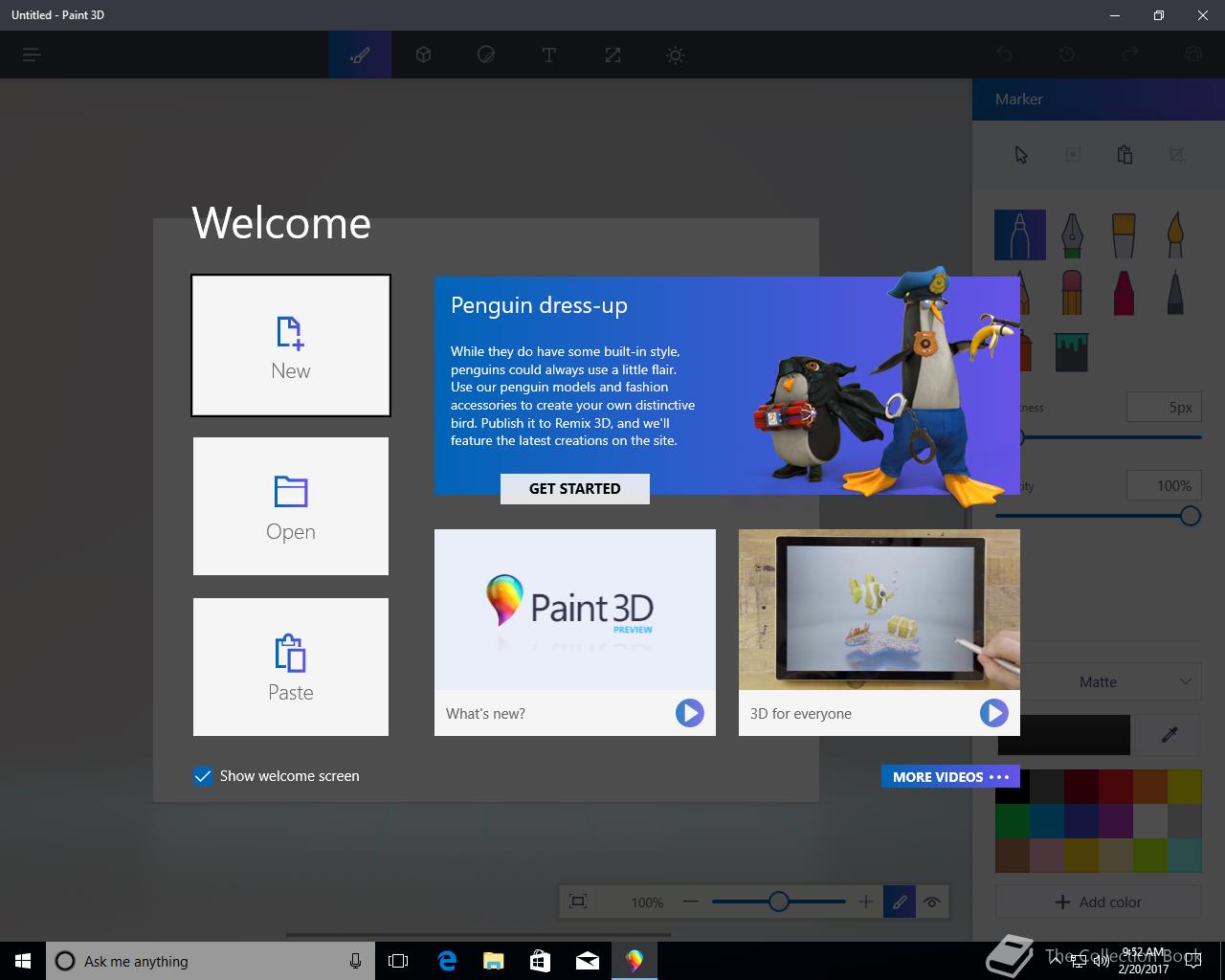The width and height of the screenshot is (1225, 980).
Task: Select the Pixel pen brush
Action: [x=1175, y=292]
